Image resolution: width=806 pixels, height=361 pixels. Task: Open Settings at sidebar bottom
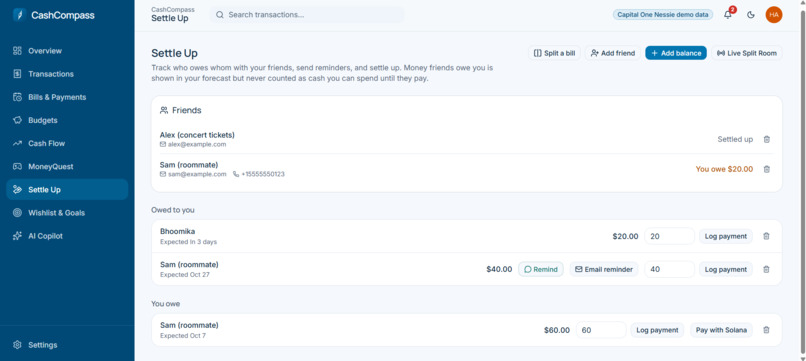click(67, 345)
